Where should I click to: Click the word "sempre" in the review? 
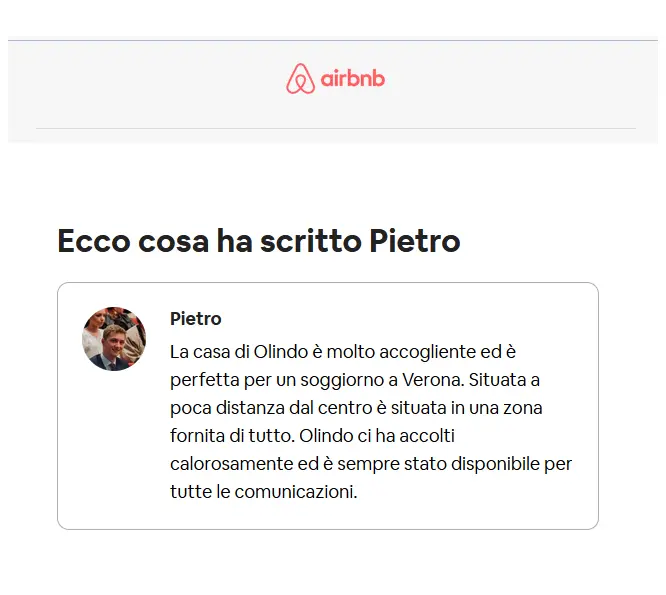tap(368, 465)
